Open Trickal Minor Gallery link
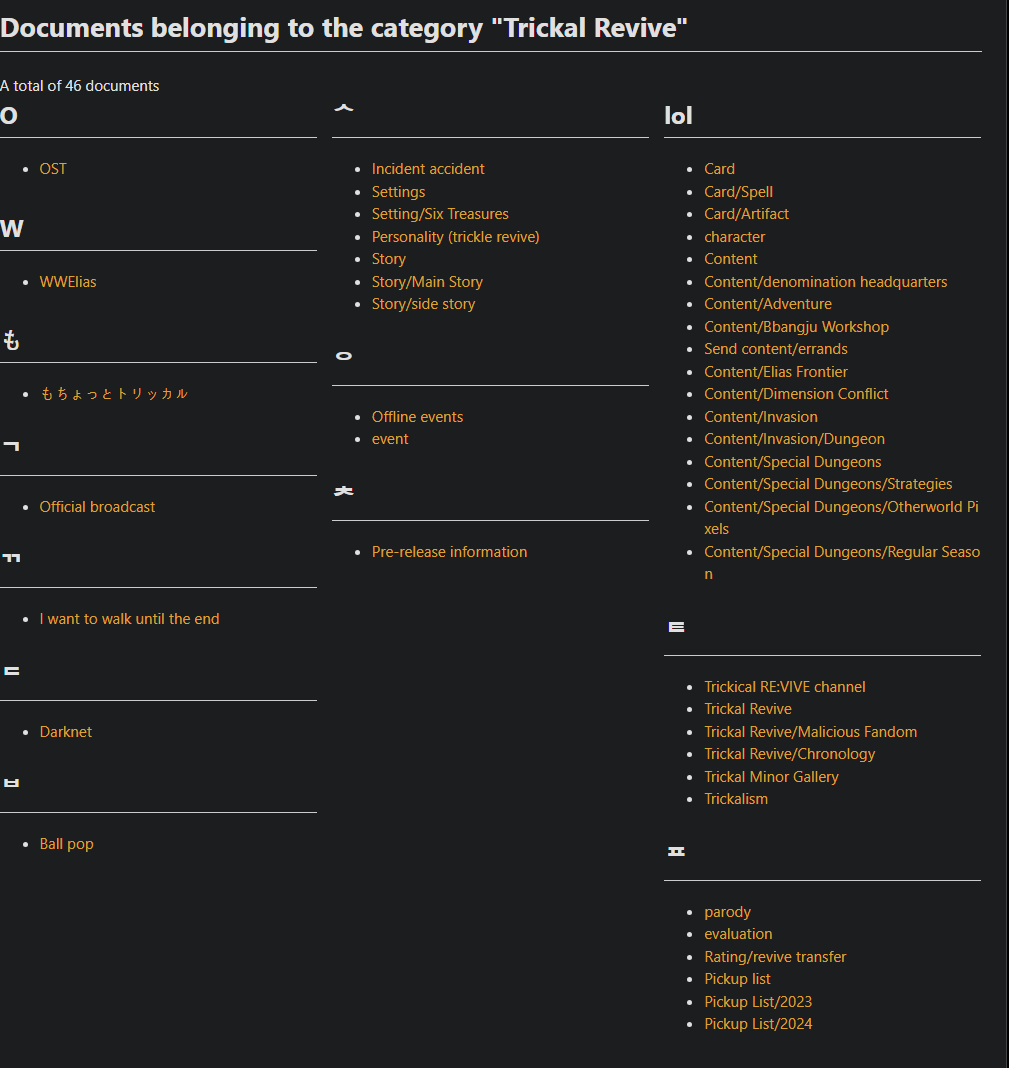 [x=771, y=777]
